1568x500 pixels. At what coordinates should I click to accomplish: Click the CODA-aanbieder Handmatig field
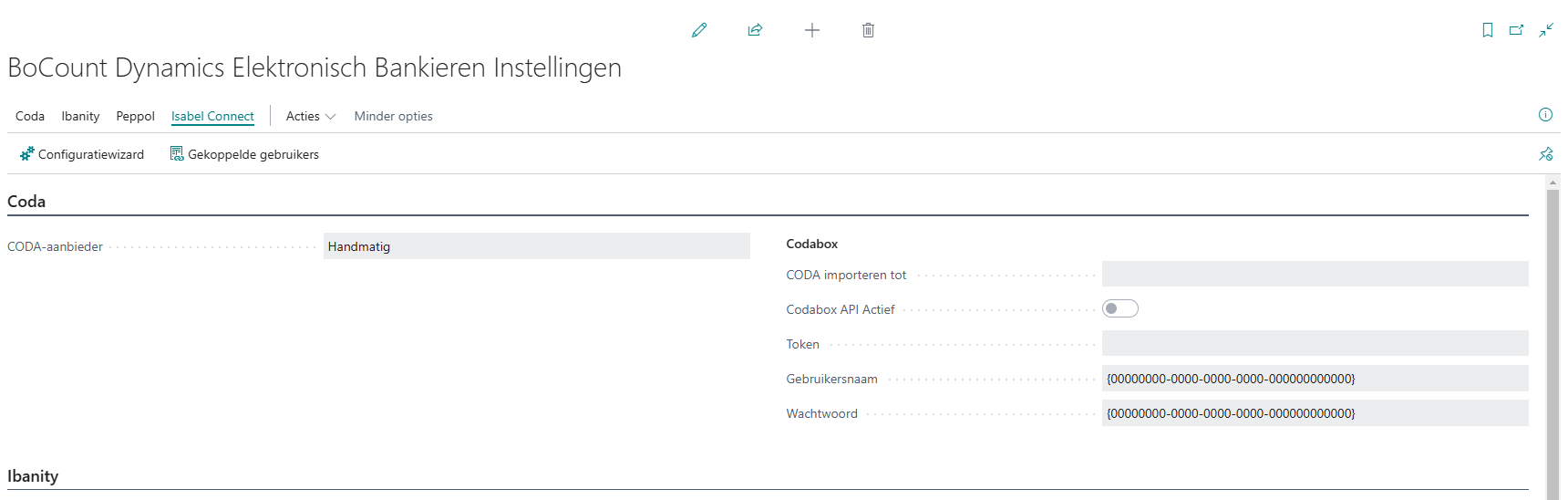point(536,246)
